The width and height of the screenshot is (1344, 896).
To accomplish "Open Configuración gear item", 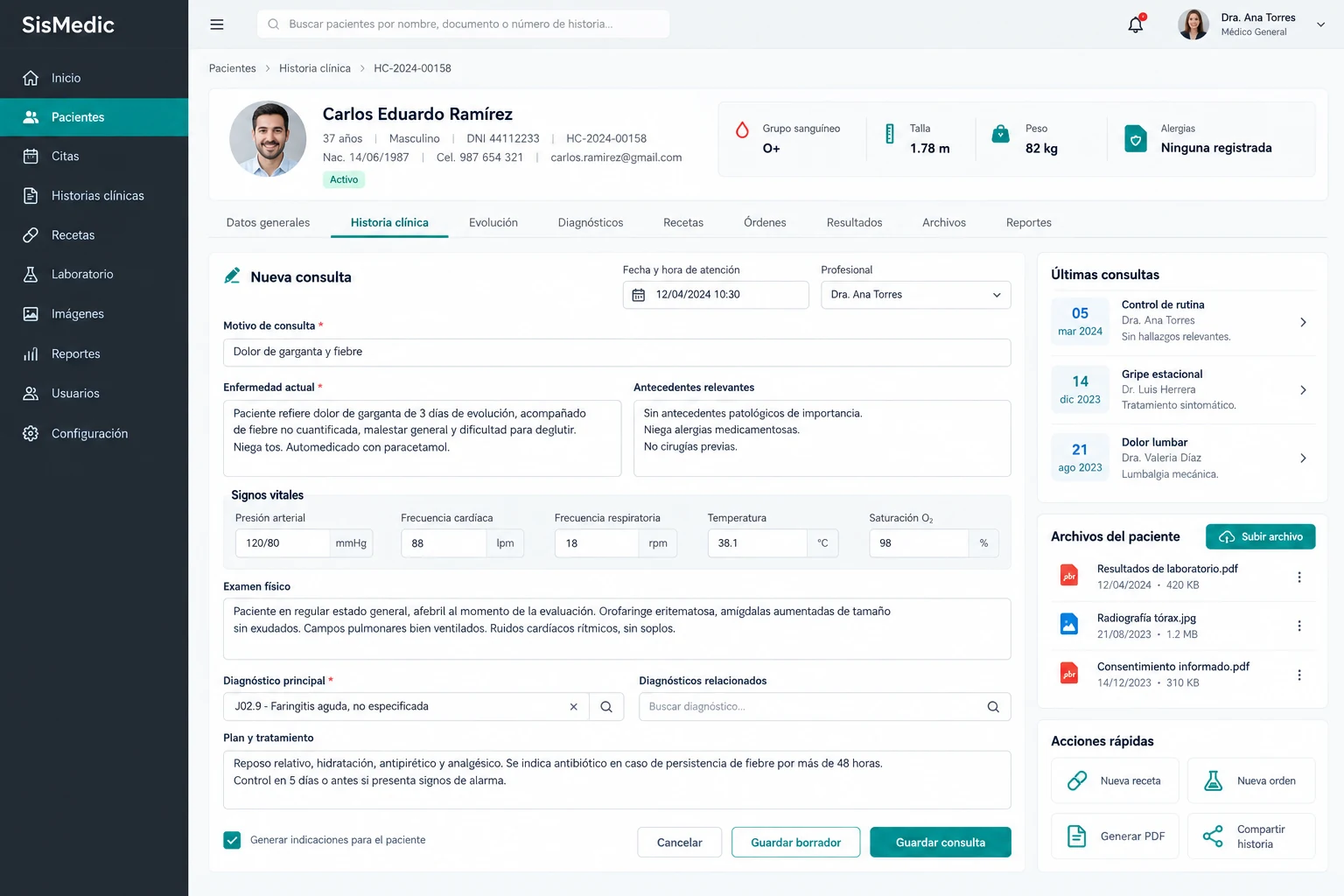I will tap(94, 433).
